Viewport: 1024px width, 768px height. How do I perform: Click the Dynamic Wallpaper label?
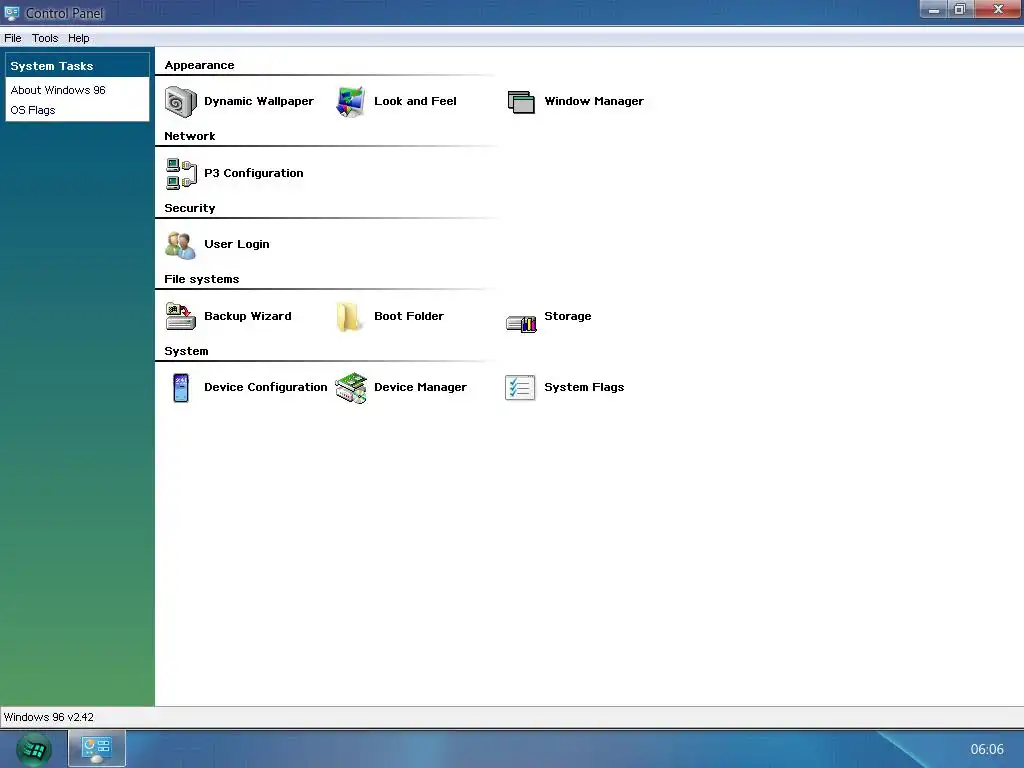(259, 101)
